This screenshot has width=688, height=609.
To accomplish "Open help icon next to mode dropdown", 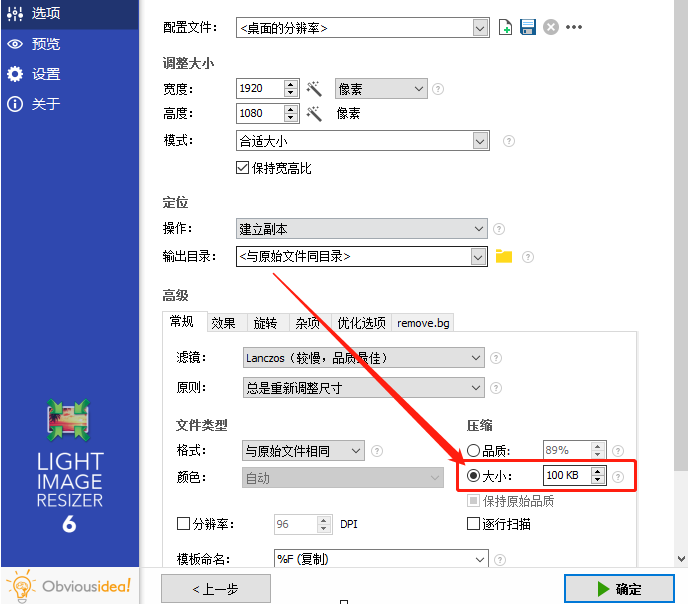I will 509,141.
